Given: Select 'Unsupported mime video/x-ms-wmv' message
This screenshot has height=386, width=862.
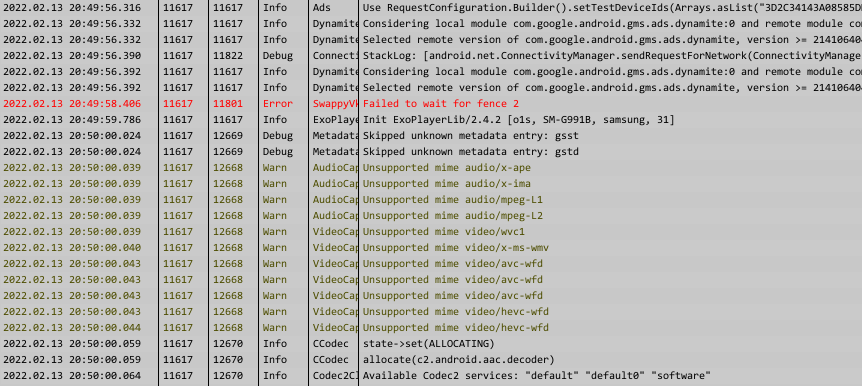Looking at the screenshot, I should pos(456,247).
